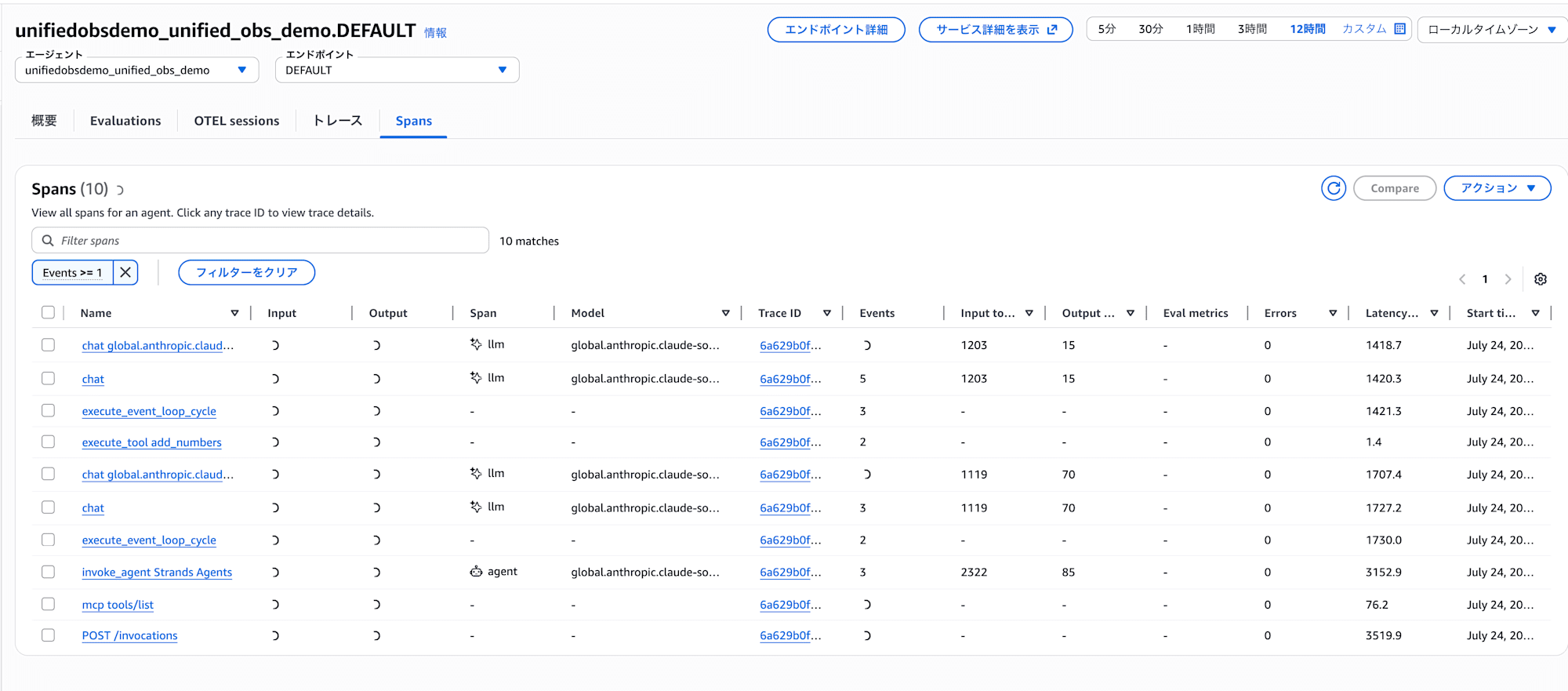
Task: Select the Spans tab
Action: (x=414, y=121)
